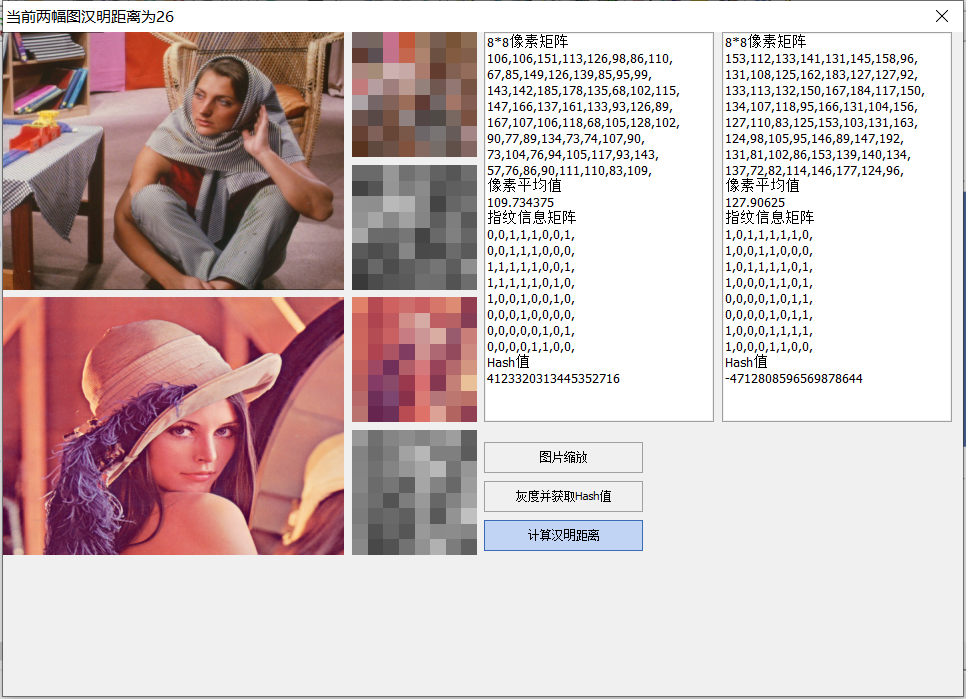Image resolution: width=966 pixels, height=699 pixels.
Task: Click the right panel's 指纹信息矩阵 heading
Action: 769,217
